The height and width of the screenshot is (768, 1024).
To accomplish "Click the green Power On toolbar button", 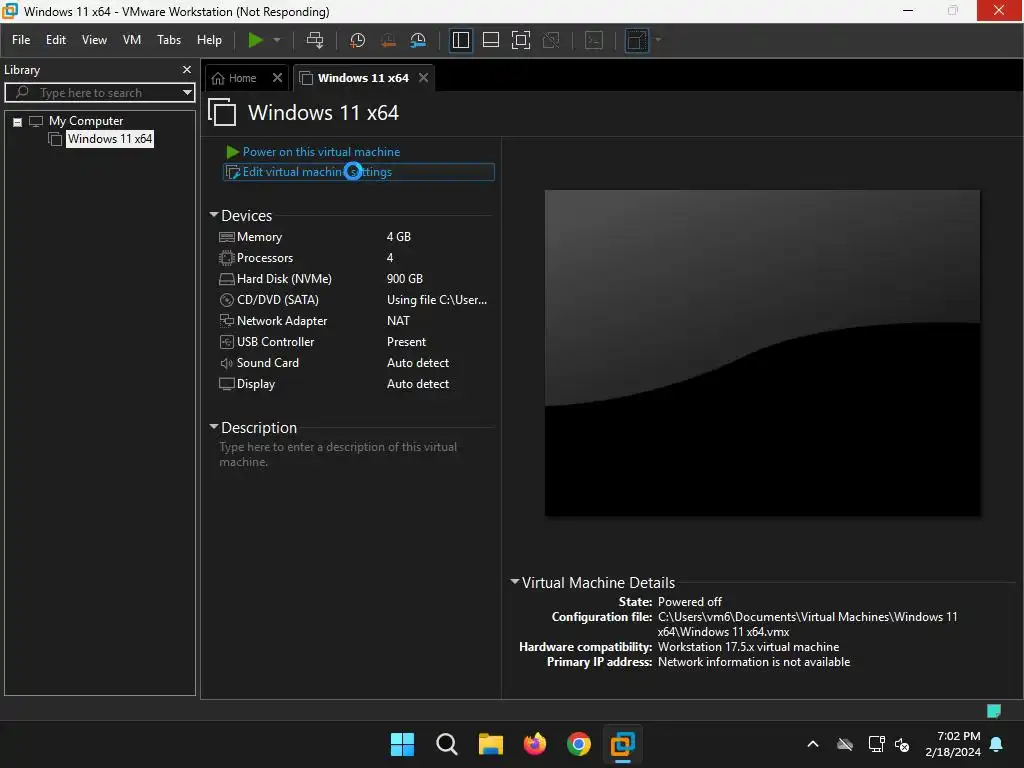I will point(255,40).
